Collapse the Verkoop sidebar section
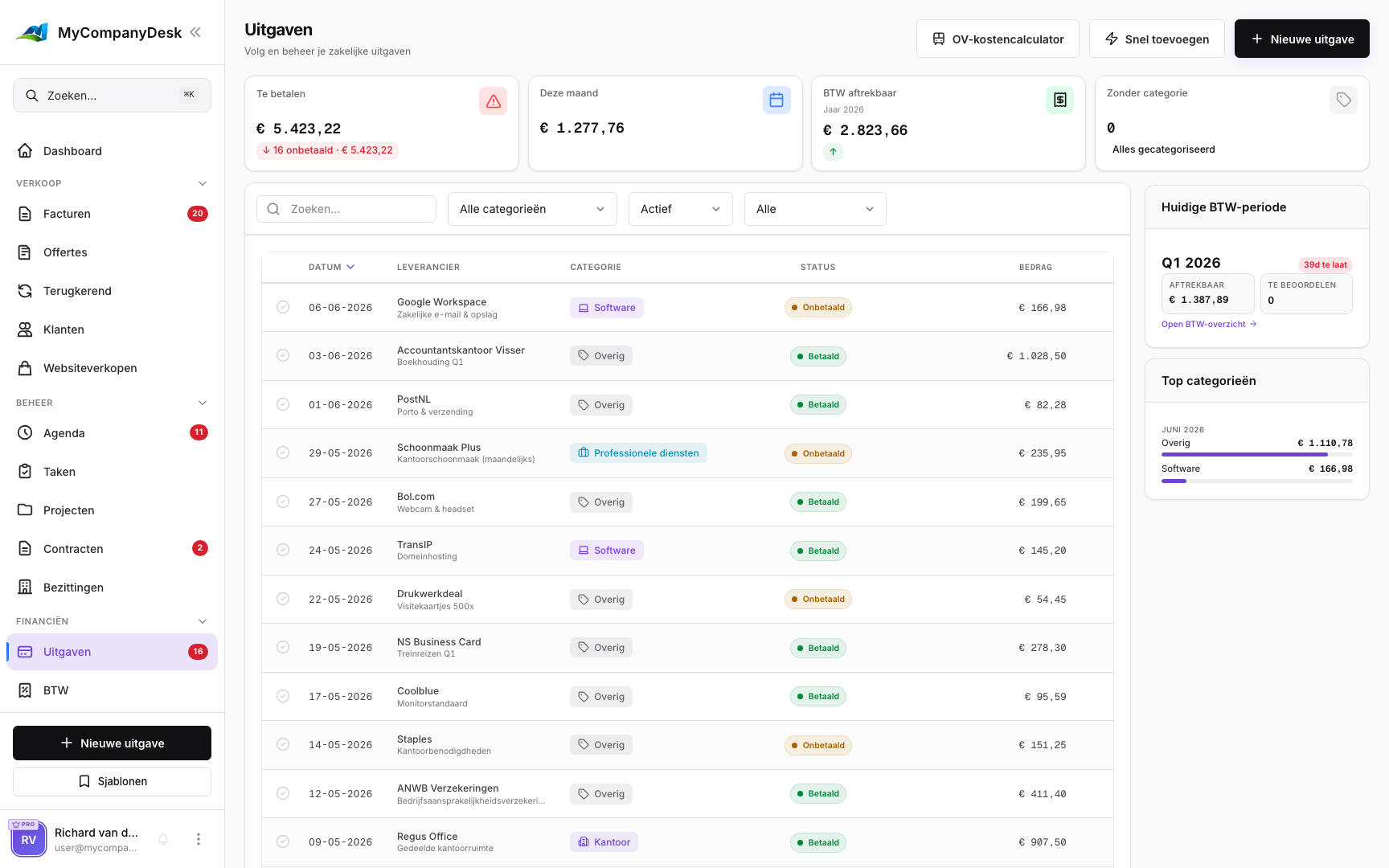Image resolution: width=1389 pixels, height=868 pixels. coord(203,183)
